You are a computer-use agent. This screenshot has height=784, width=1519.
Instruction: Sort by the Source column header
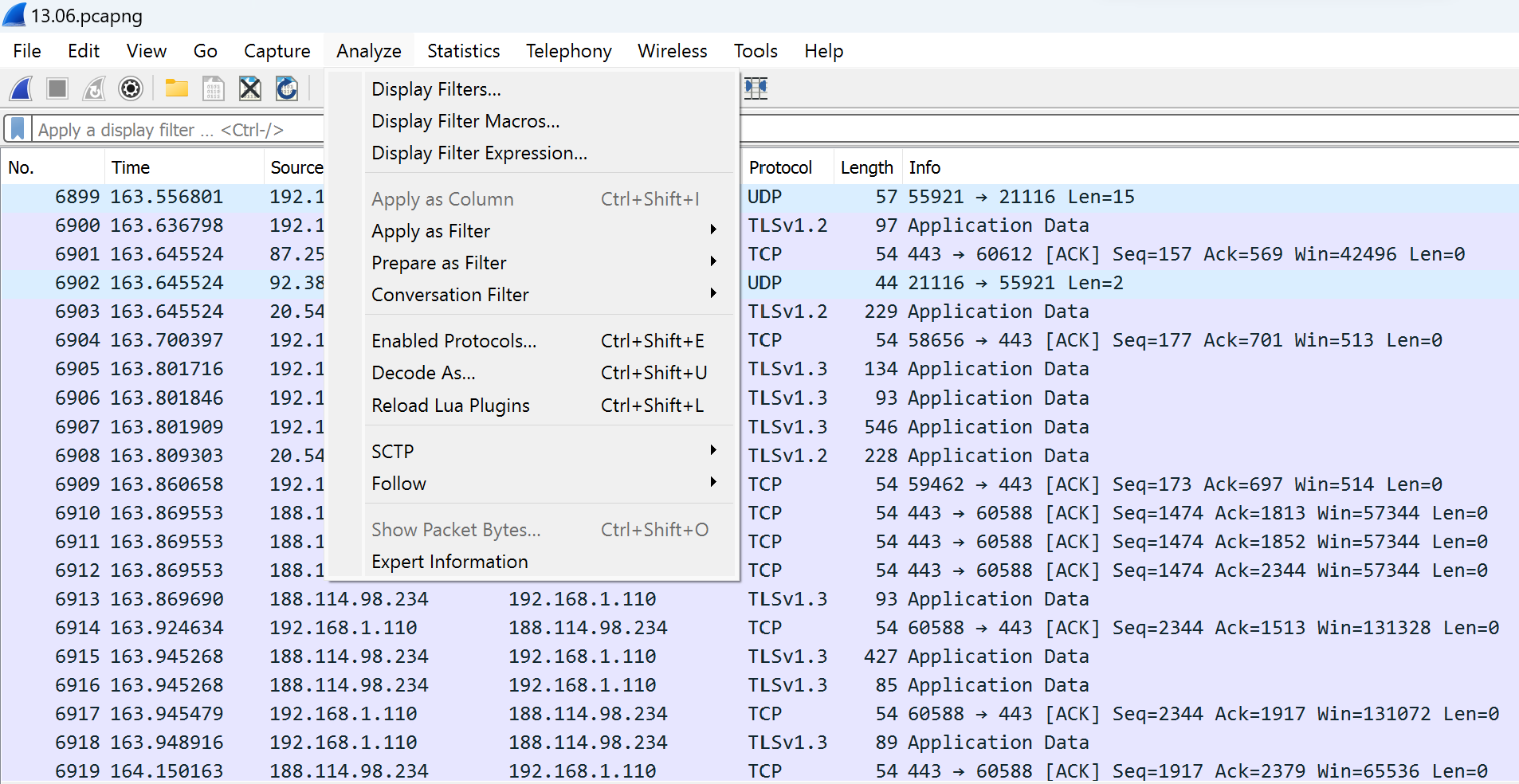(295, 167)
